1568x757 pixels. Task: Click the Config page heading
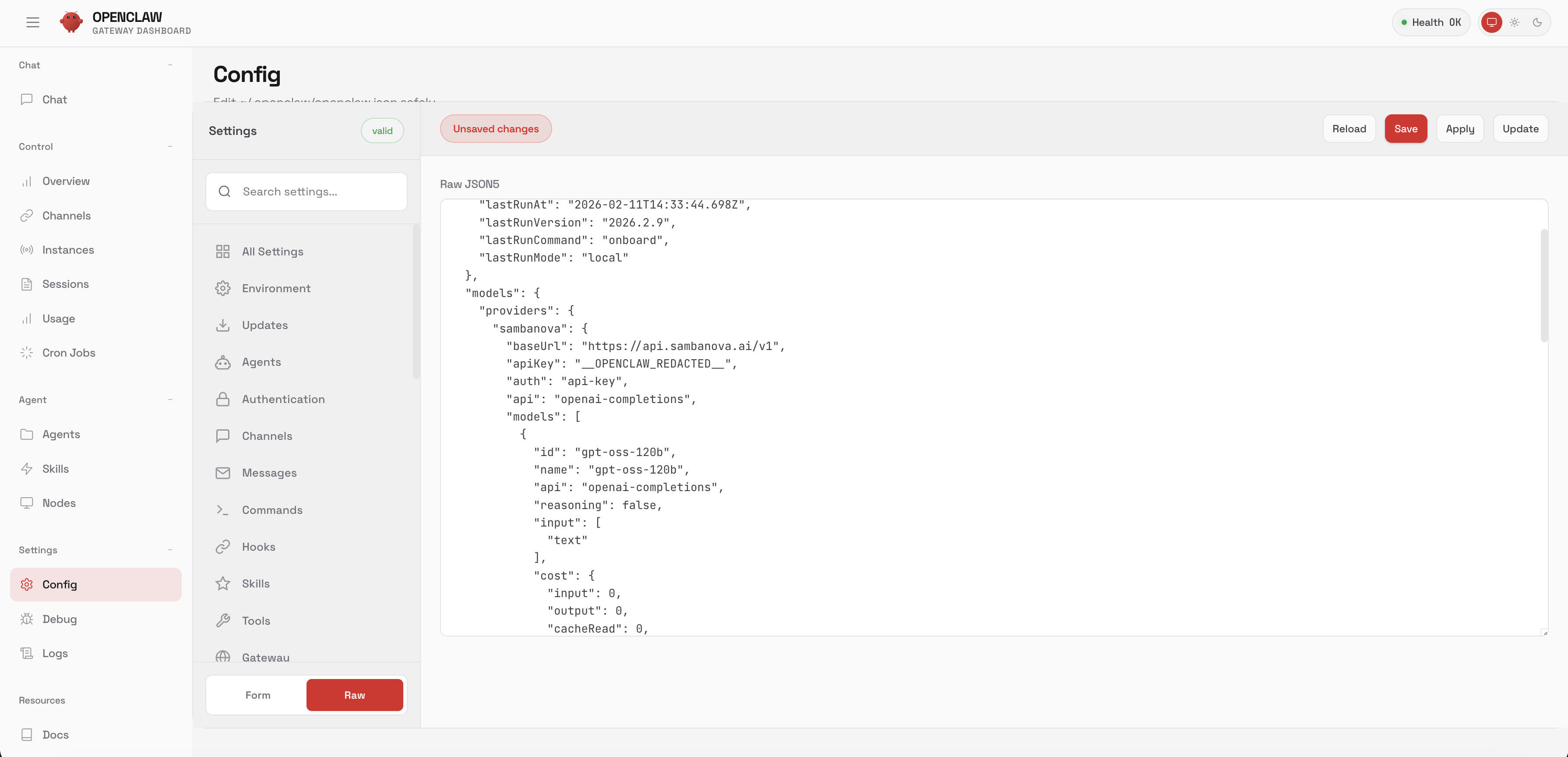click(247, 74)
